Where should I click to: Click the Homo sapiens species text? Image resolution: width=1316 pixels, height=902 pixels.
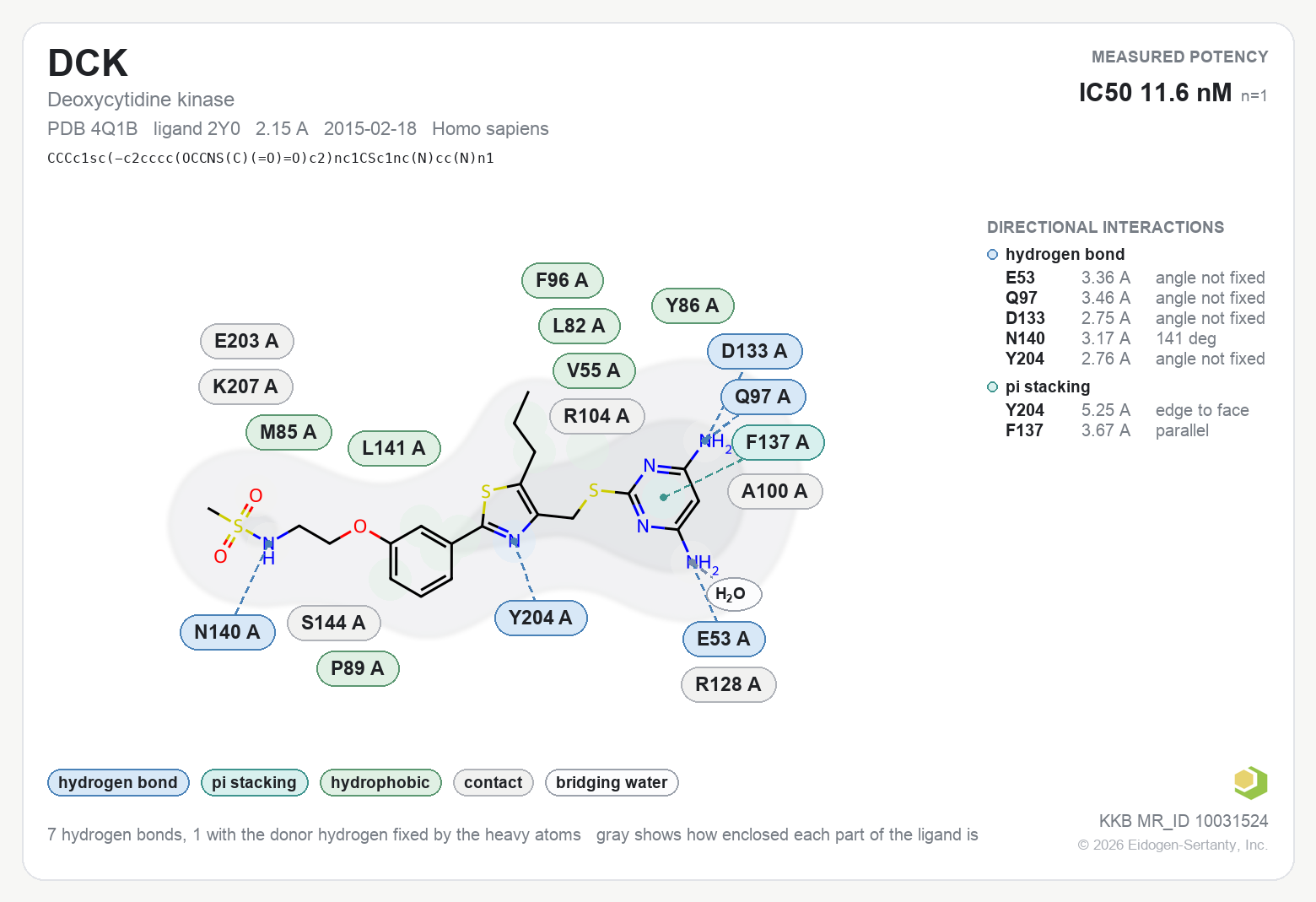[x=490, y=128]
